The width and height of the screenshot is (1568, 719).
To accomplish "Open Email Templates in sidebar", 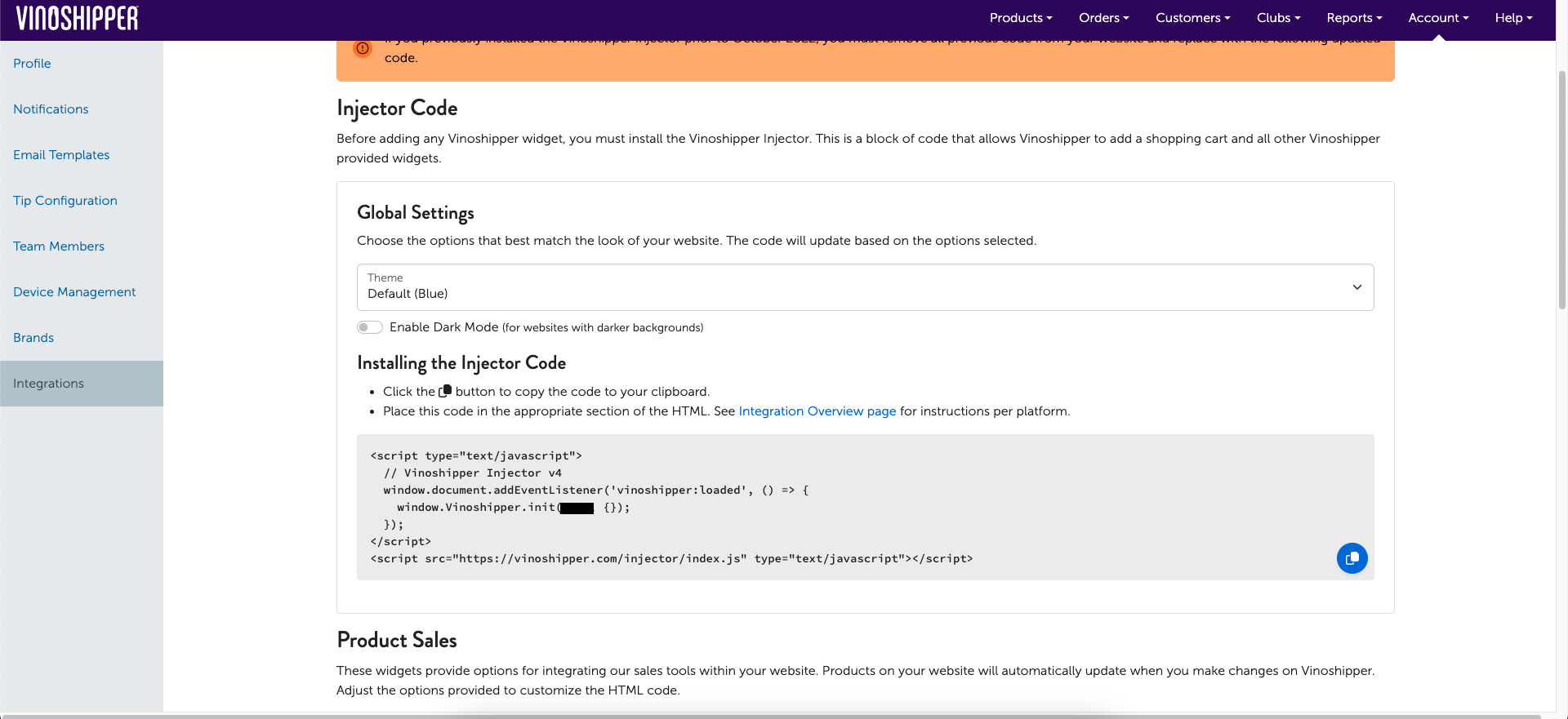I will (82, 155).
